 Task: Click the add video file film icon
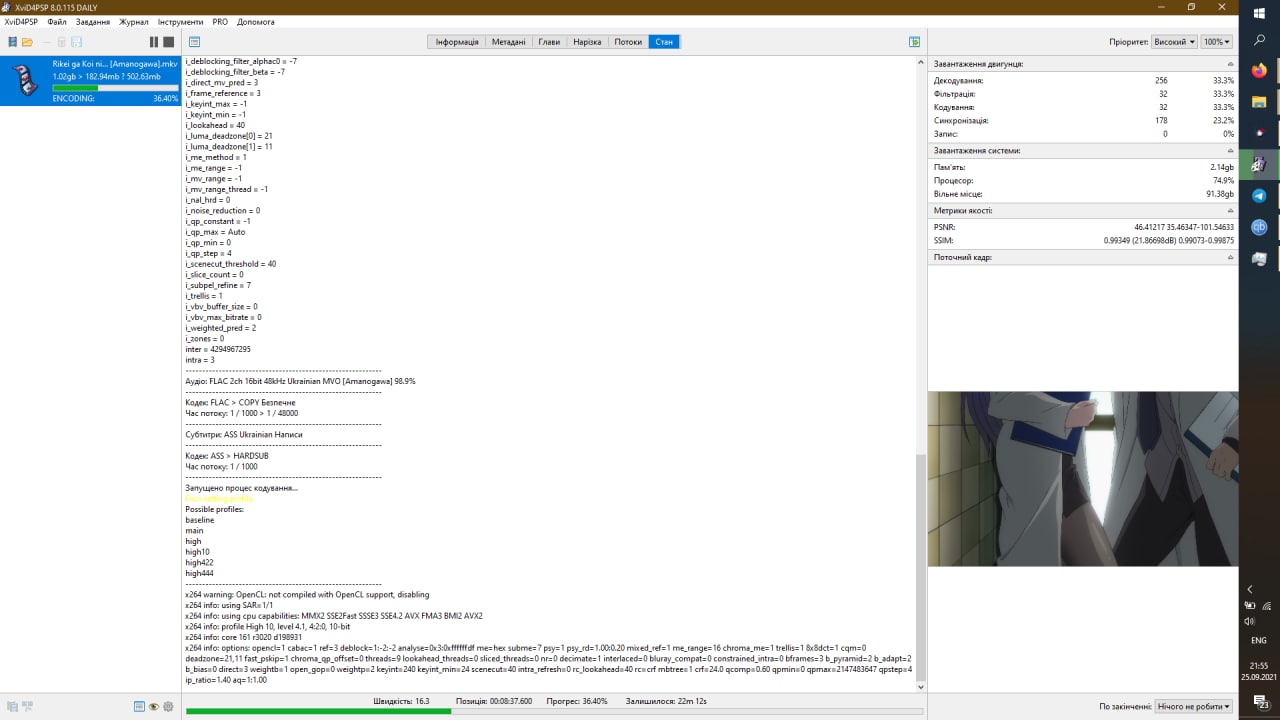12,42
